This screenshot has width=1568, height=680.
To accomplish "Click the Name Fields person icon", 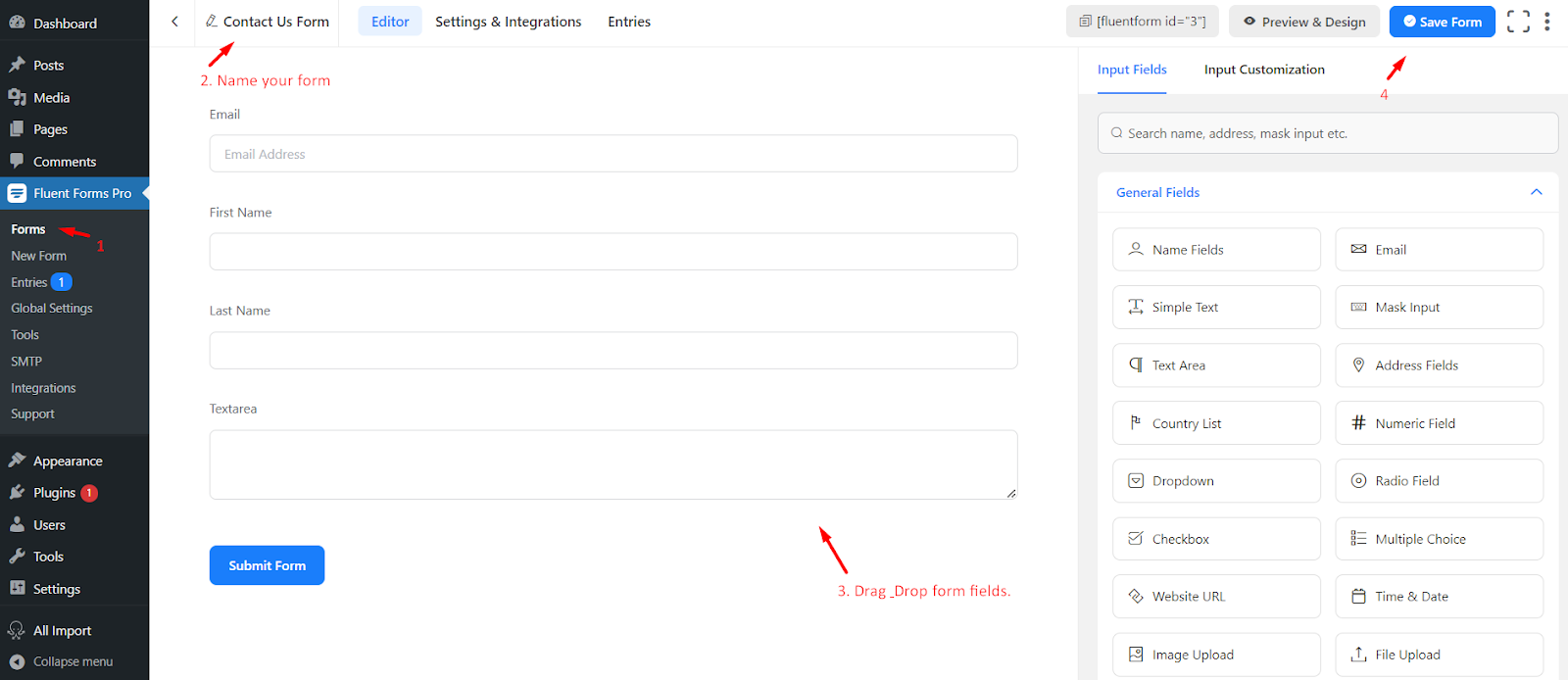I will pos(1136,249).
